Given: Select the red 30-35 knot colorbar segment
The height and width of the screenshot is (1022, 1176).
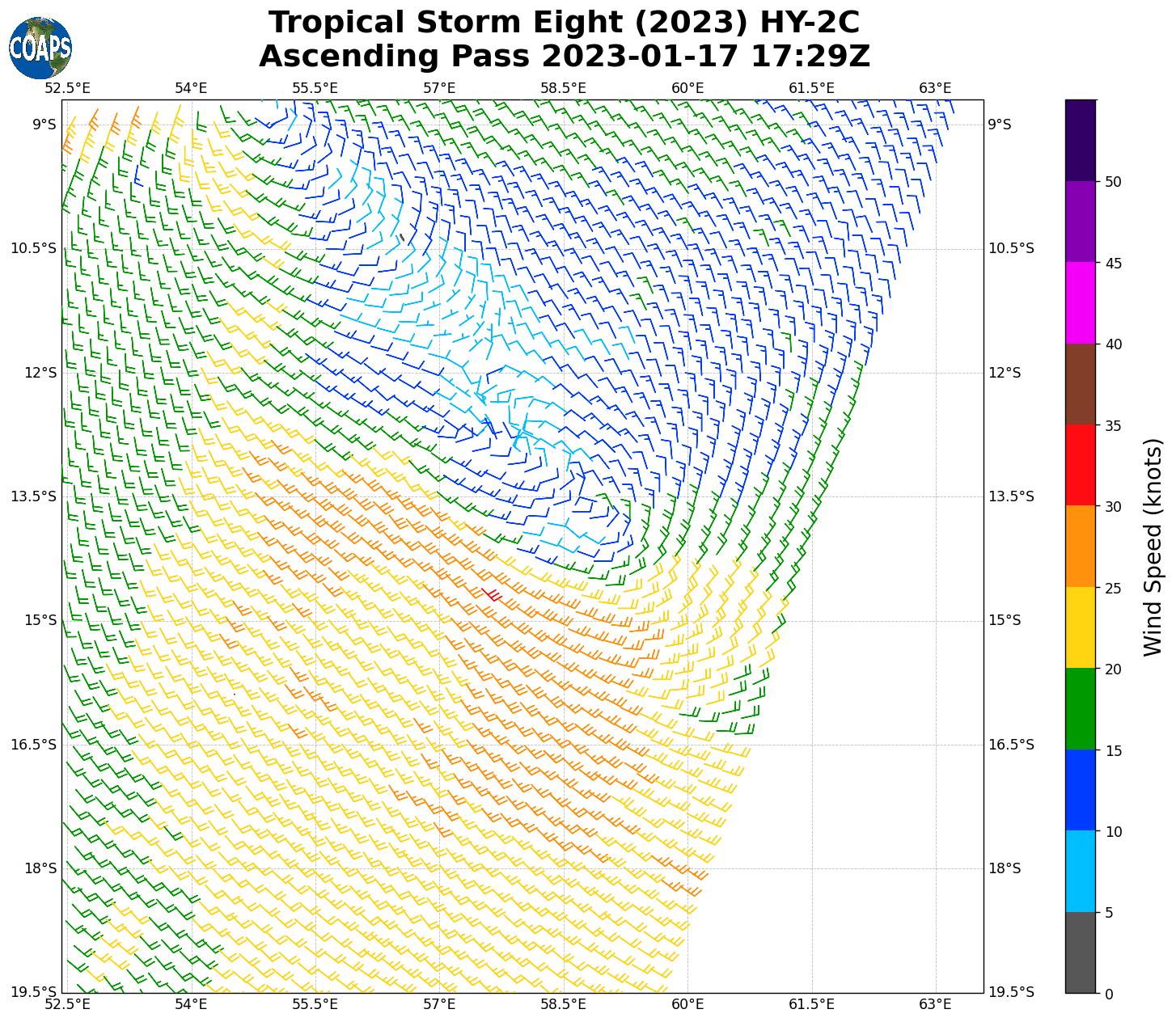Looking at the screenshot, I should [1081, 465].
